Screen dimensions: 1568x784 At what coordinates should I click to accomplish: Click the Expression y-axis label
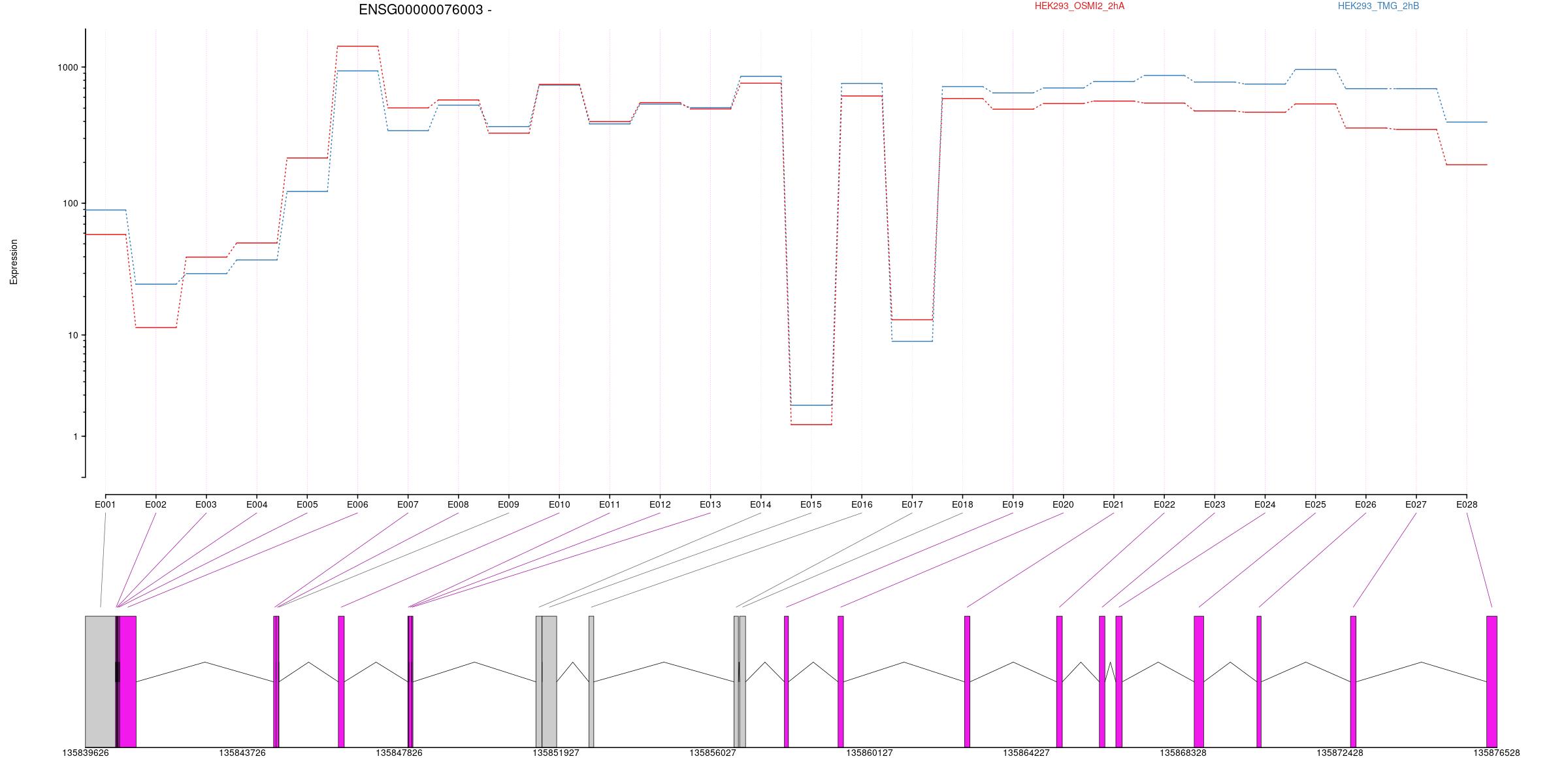click(14, 262)
